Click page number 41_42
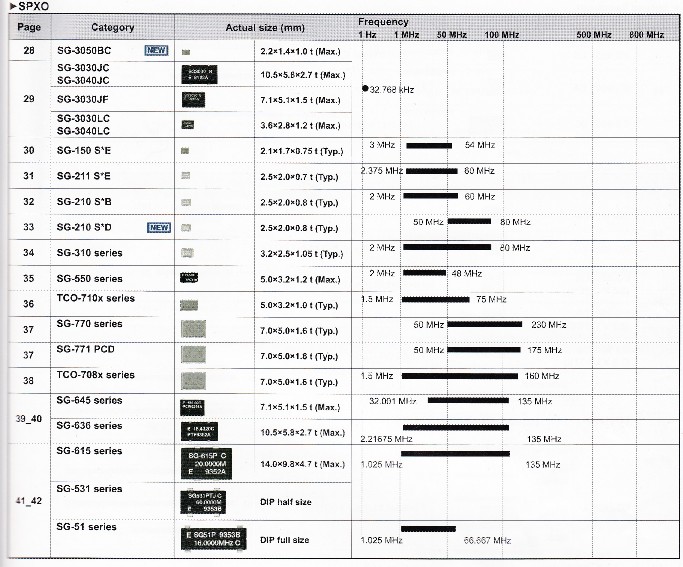 (x=29, y=501)
